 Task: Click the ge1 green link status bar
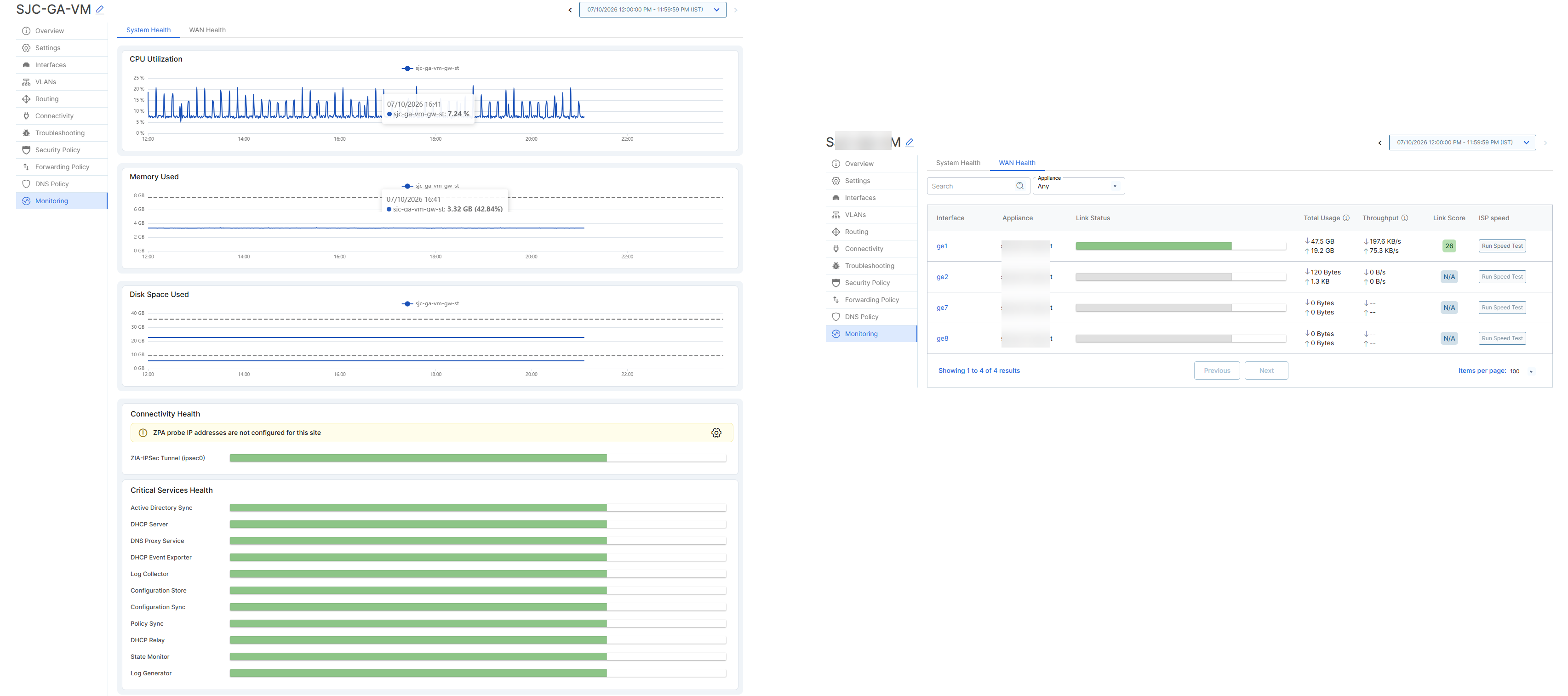pos(1154,246)
